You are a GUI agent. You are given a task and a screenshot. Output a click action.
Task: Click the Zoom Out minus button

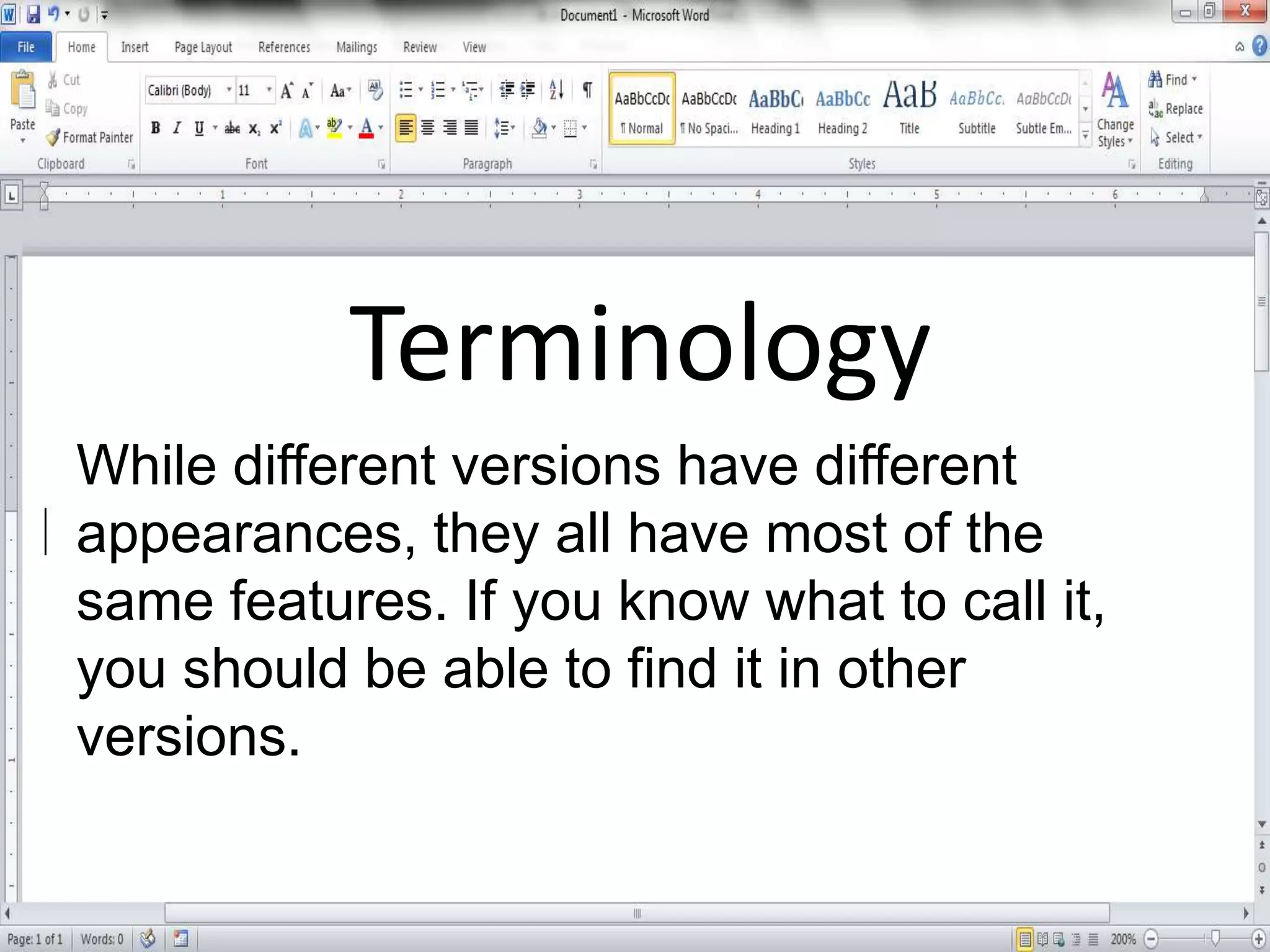1151,939
